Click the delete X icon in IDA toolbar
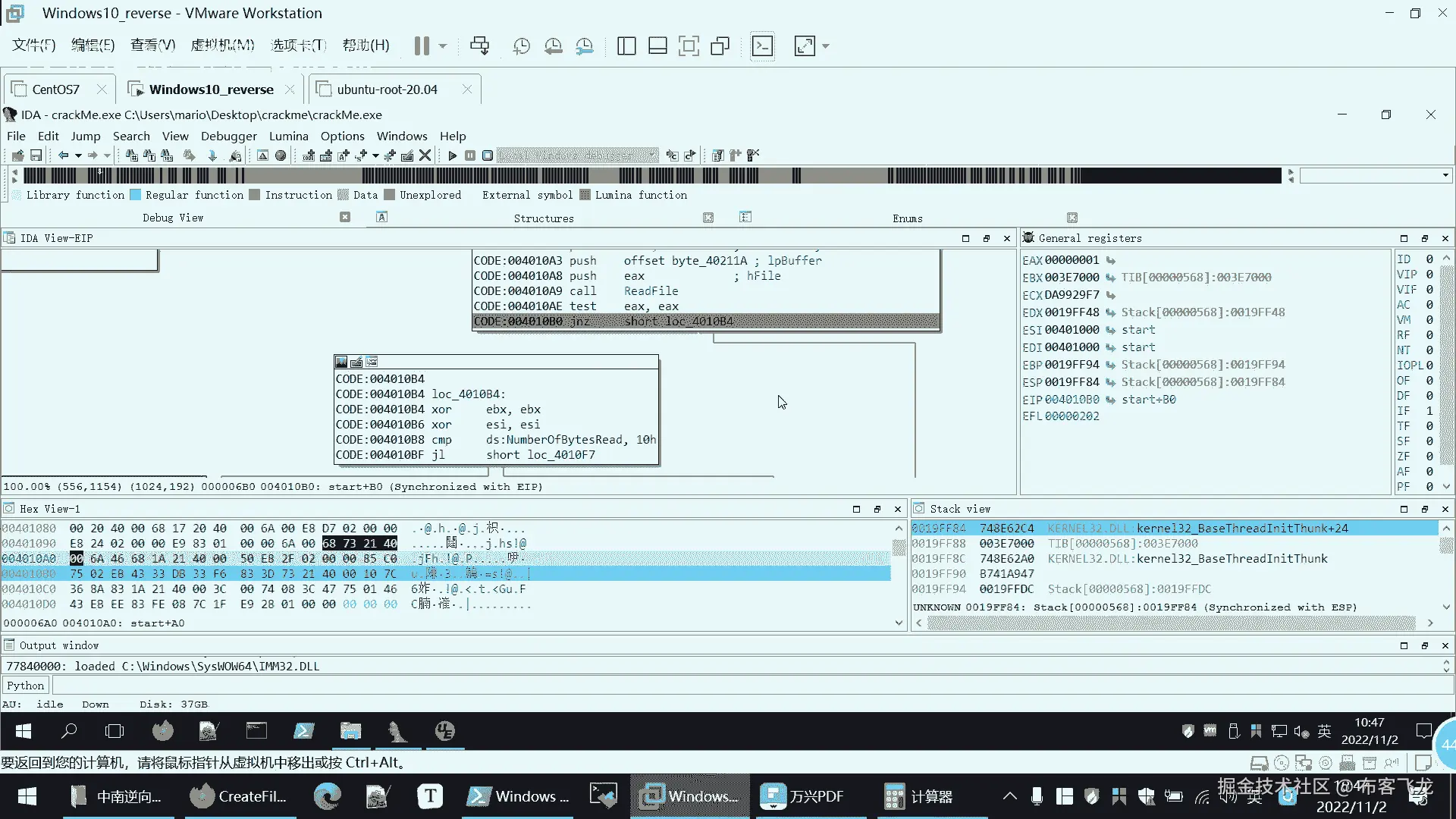Viewport: 1456px width, 819px height. click(425, 155)
